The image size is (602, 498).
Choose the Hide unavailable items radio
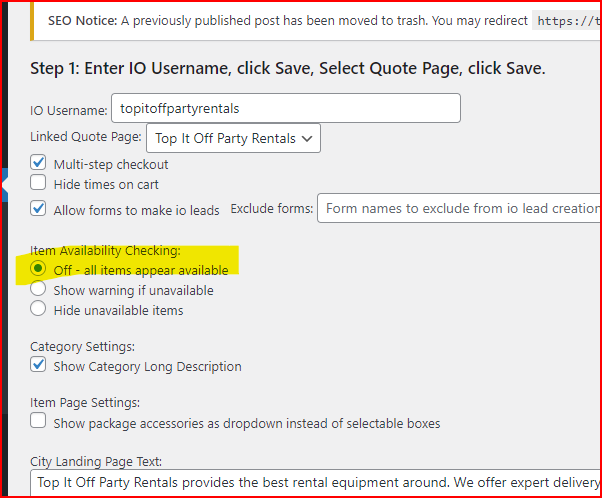pyautogui.click(x=38, y=310)
